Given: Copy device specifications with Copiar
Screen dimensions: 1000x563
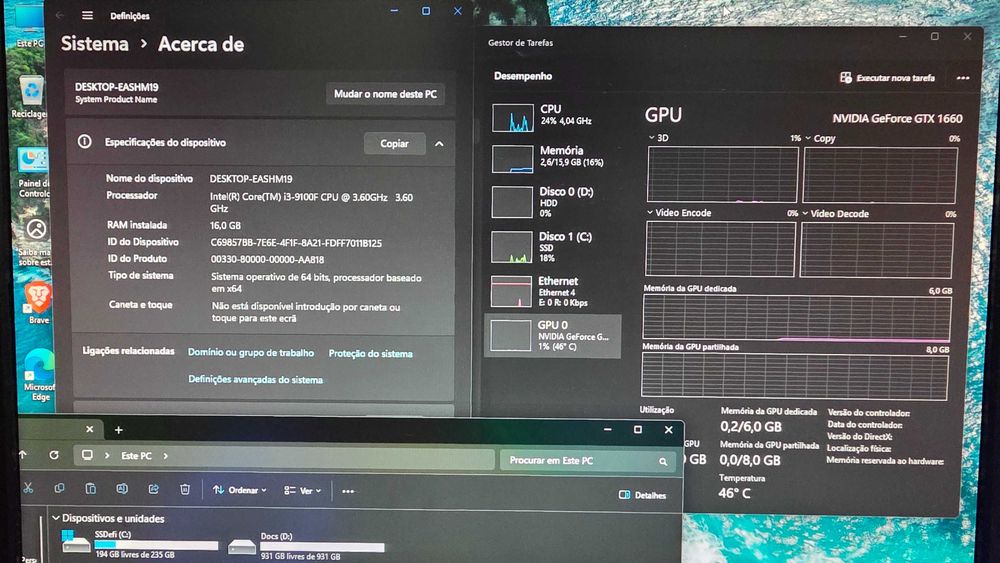Looking at the screenshot, I should click(394, 143).
